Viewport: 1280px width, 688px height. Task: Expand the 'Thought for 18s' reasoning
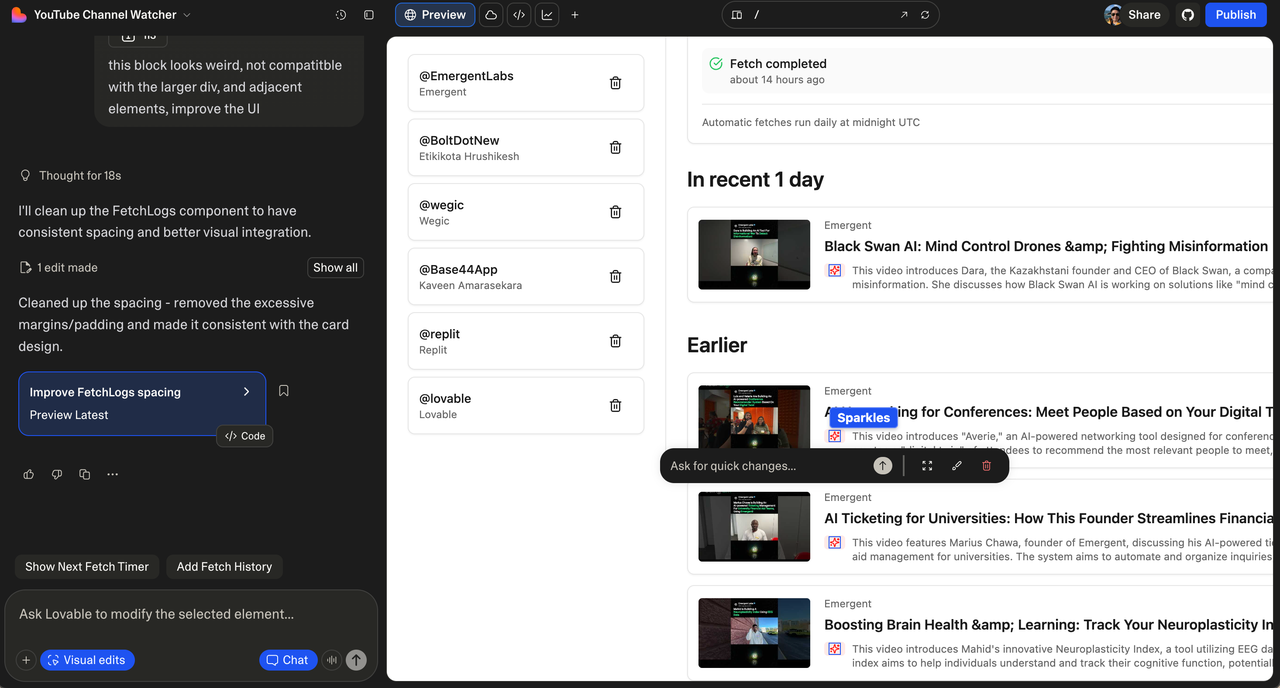point(79,175)
